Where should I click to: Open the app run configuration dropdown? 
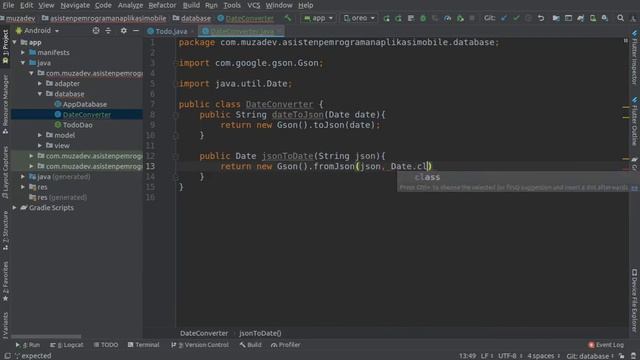click(318, 18)
